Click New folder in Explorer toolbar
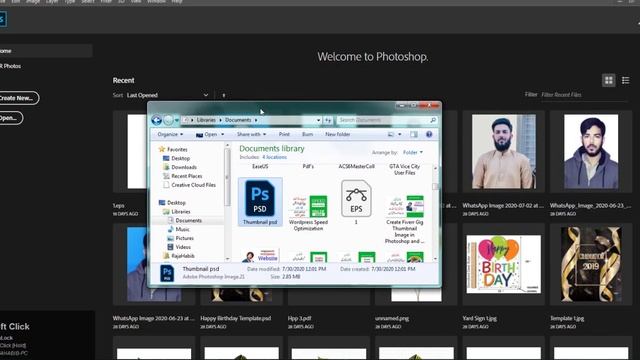Viewport: 640px width, 360px height. 338,134
